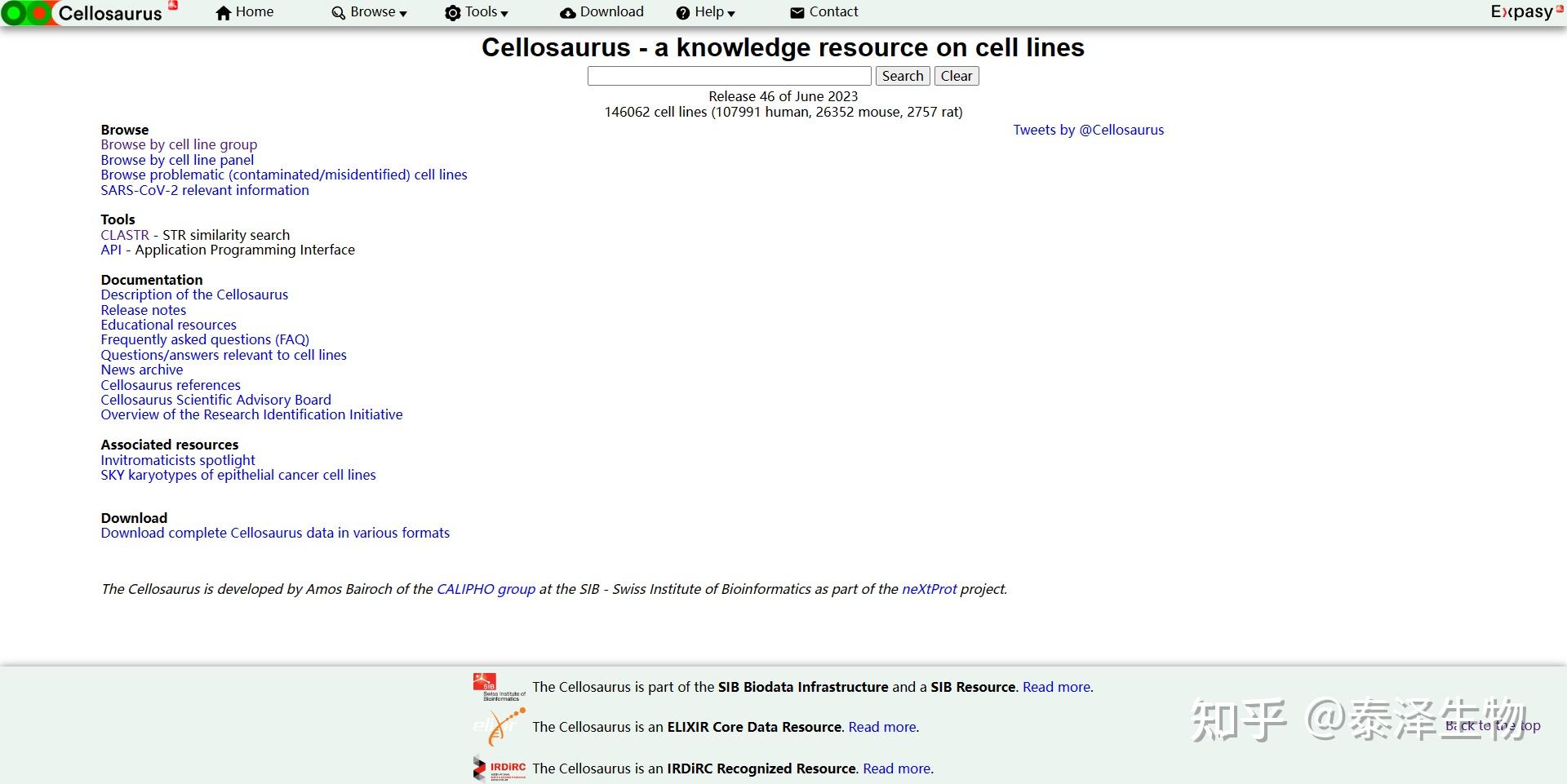Click the Contact envelope icon
This screenshot has height=784, width=1567.
797,13
